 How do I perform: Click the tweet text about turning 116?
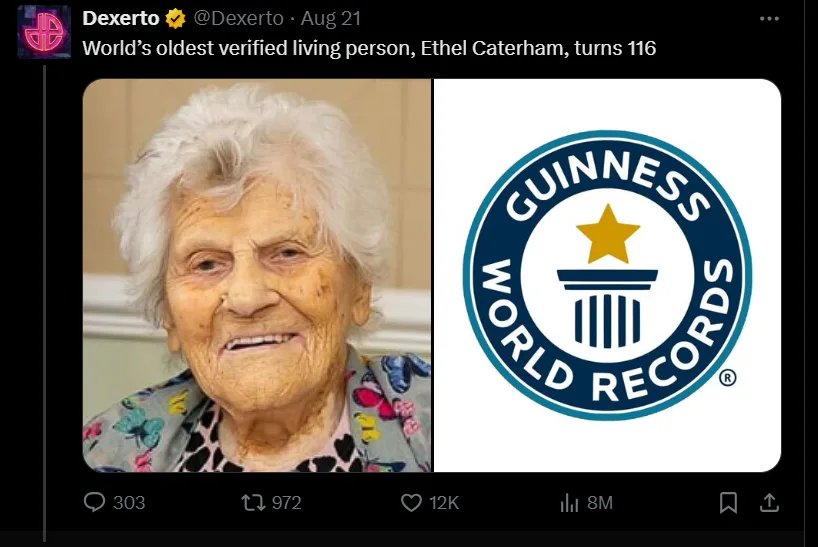pyautogui.click(x=369, y=48)
